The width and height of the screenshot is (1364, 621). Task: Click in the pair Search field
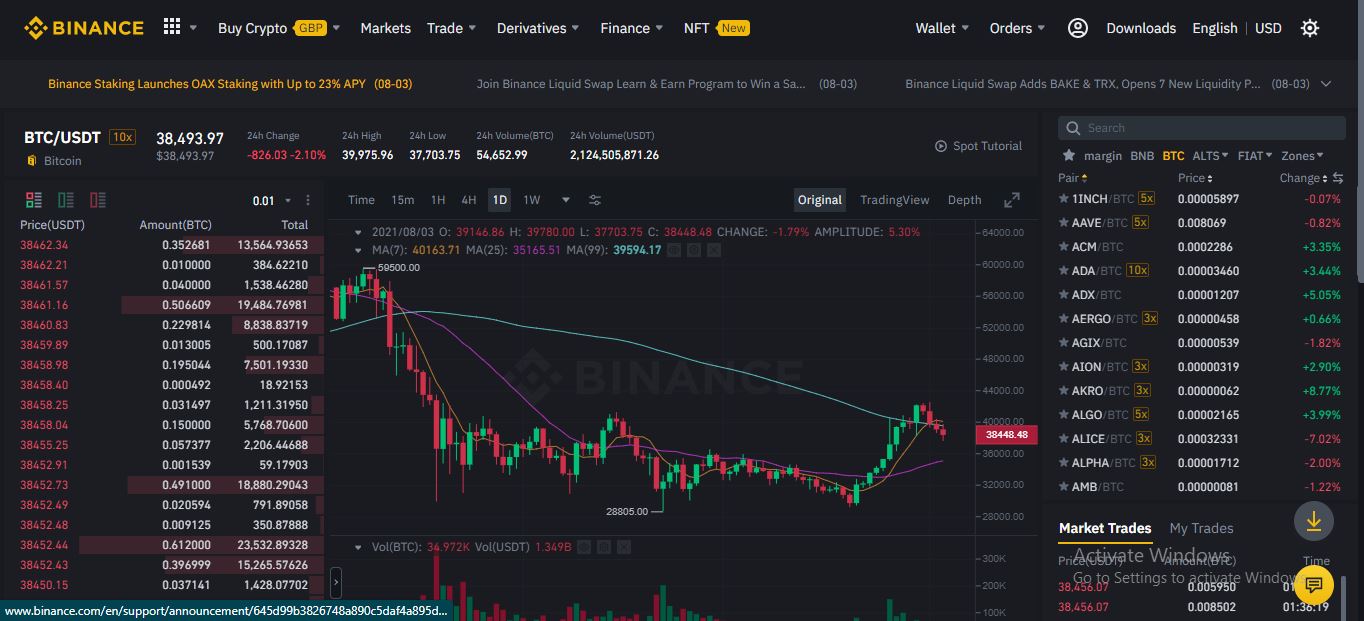[1202, 128]
